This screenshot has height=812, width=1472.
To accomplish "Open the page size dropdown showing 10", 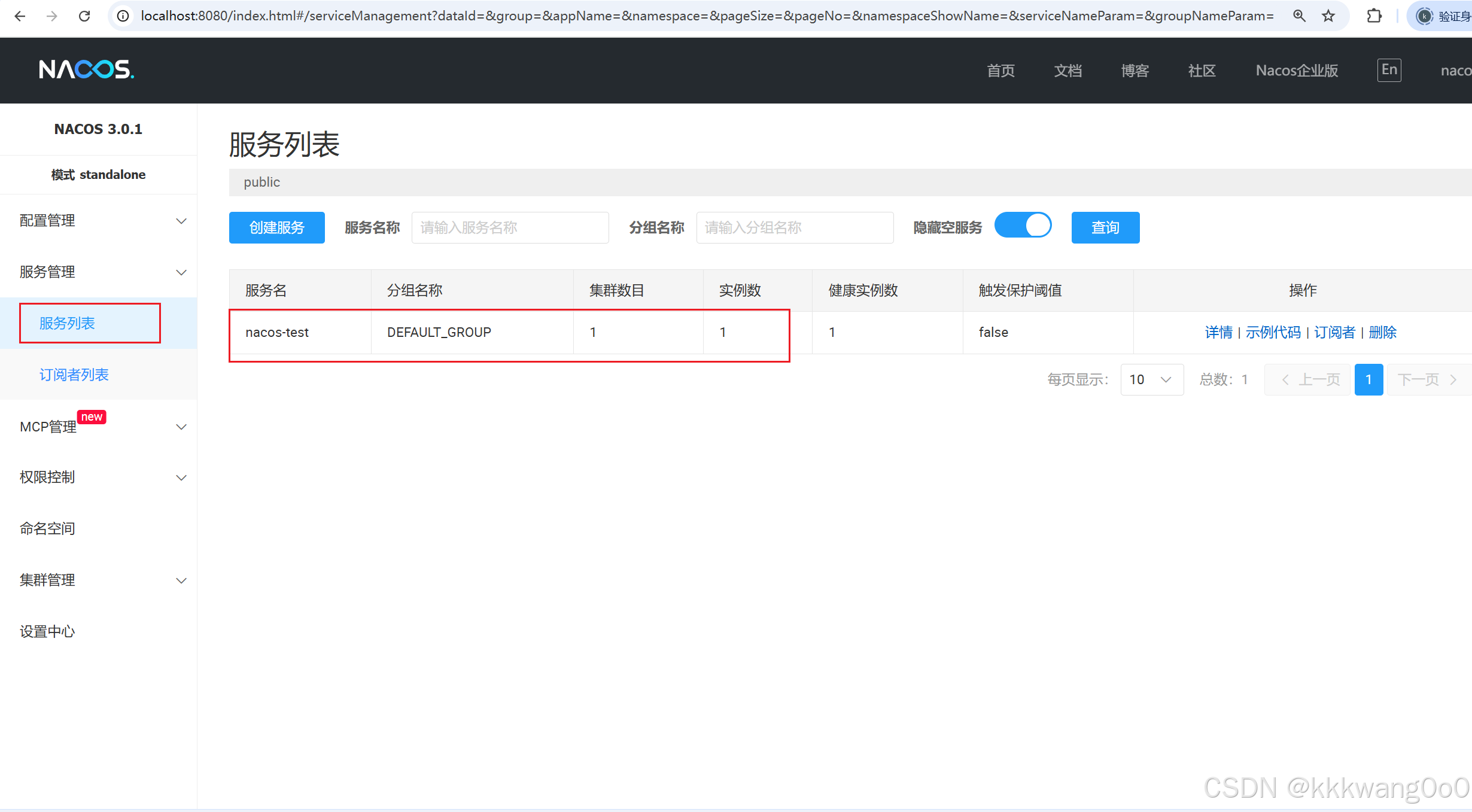I will click(x=1151, y=379).
